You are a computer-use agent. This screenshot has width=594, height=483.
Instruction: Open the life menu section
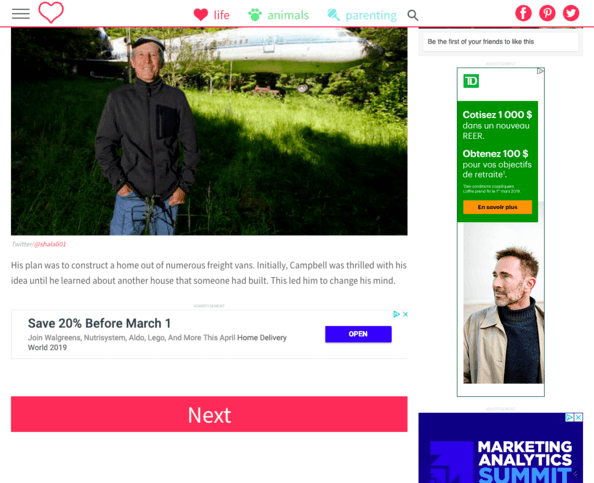pos(222,15)
